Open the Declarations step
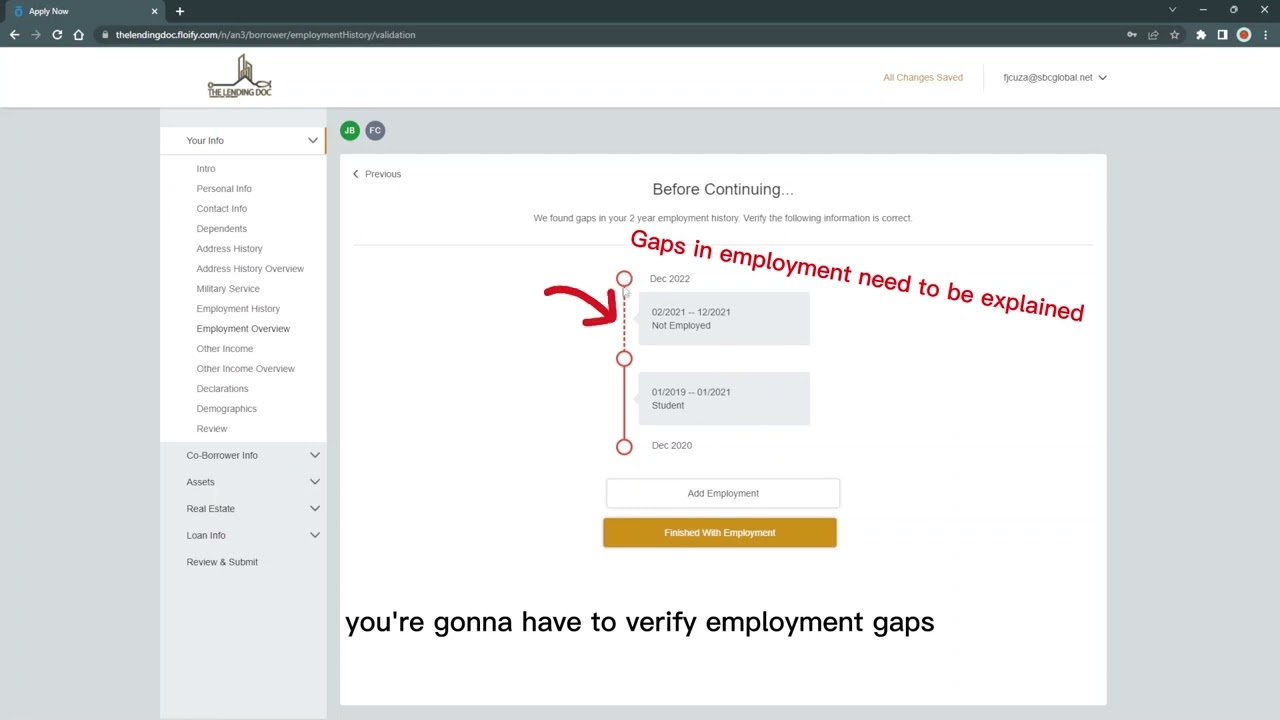The image size is (1280, 720). (222, 389)
